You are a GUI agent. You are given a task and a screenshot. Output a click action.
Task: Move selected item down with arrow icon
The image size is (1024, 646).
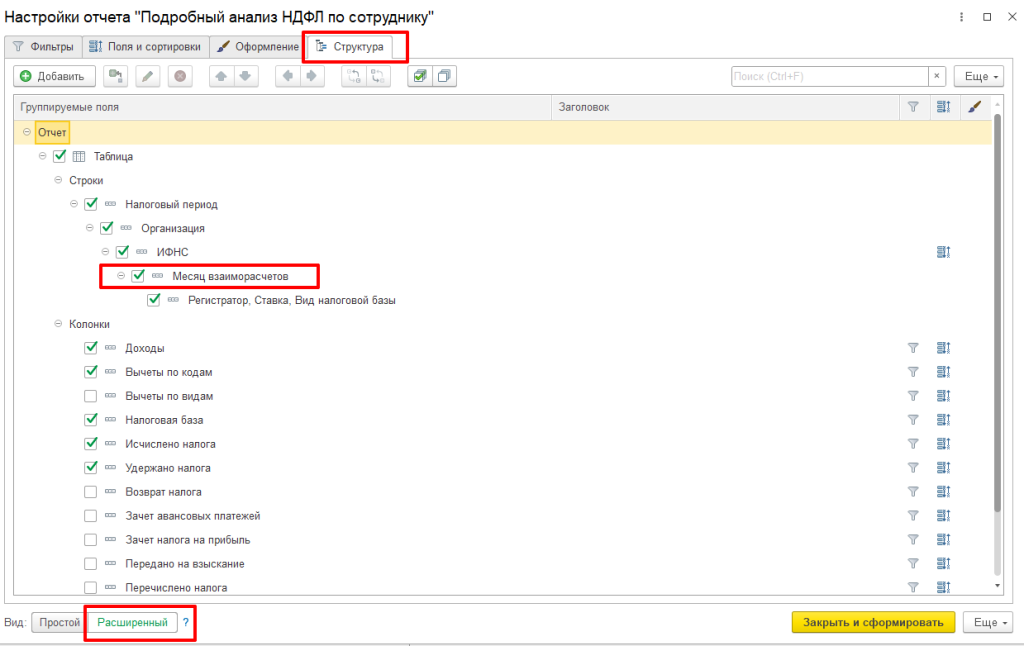click(245, 76)
